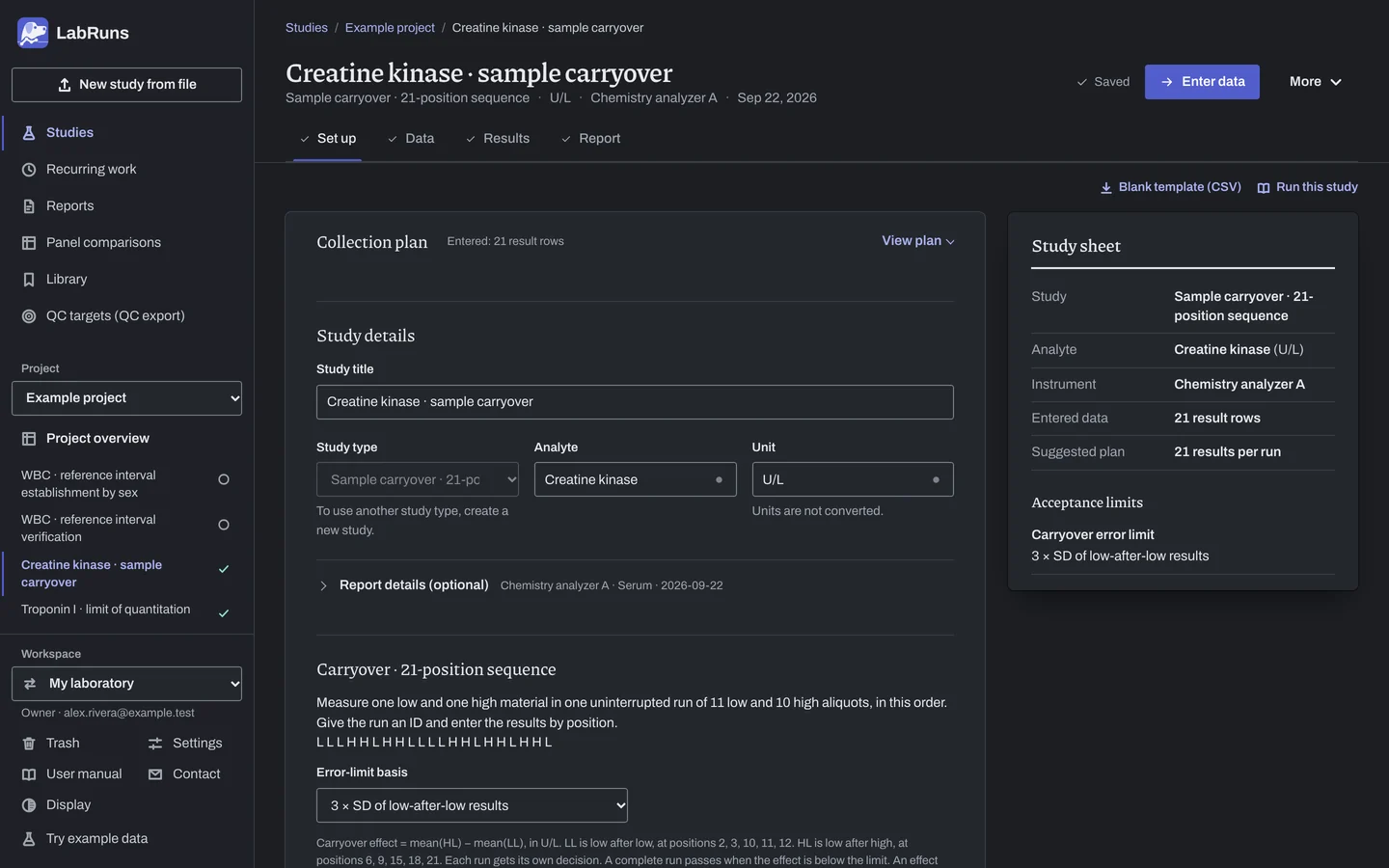Open the Error-limit basis dropdown
This screenshot has height=868, width=1389.
[472, 805]
